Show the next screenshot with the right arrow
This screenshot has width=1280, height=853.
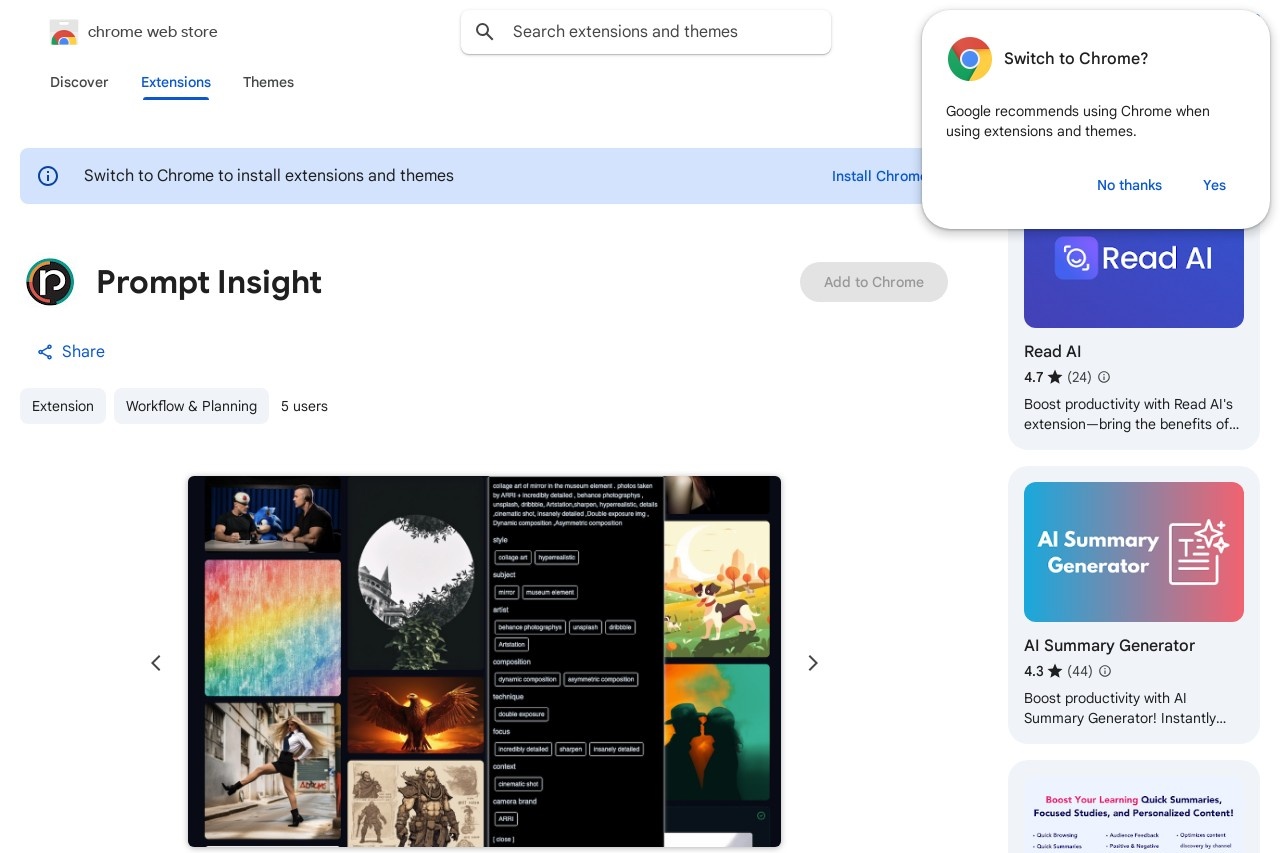coord(813,663)
